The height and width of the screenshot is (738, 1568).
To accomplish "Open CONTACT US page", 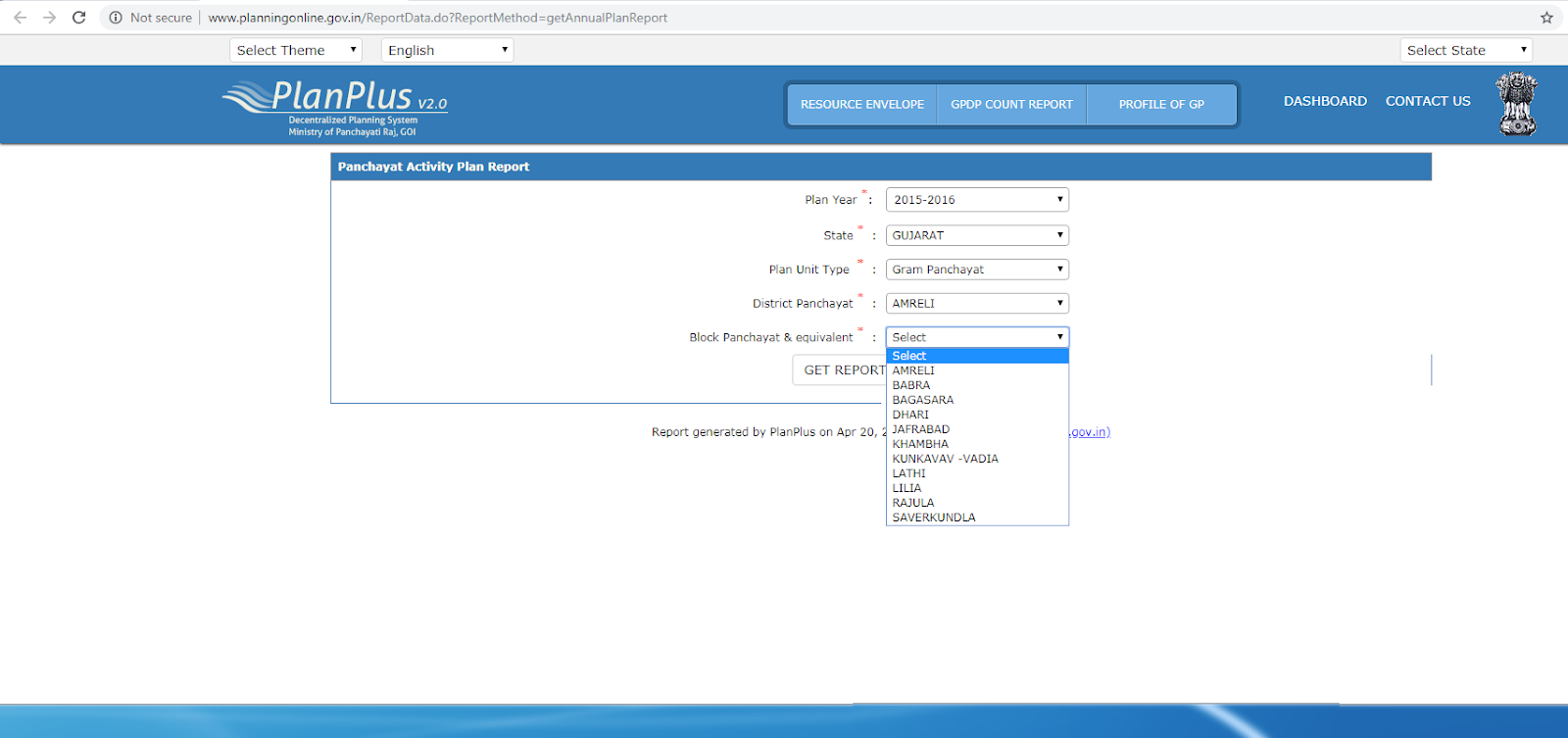I will point(1428,101).
